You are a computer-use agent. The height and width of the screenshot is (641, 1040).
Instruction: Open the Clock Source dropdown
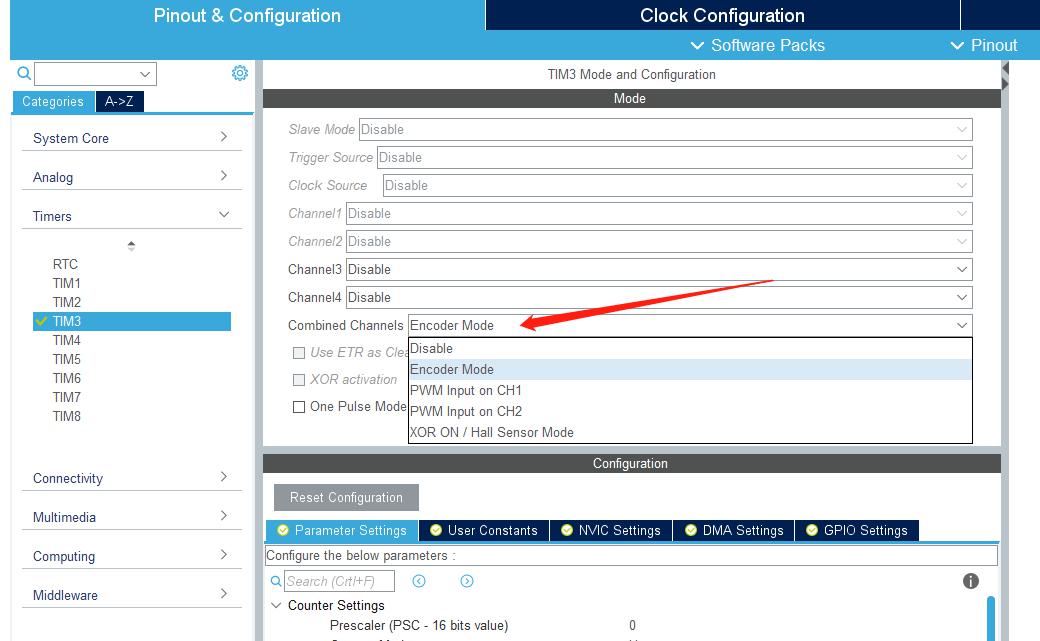(x=678, y=185)
